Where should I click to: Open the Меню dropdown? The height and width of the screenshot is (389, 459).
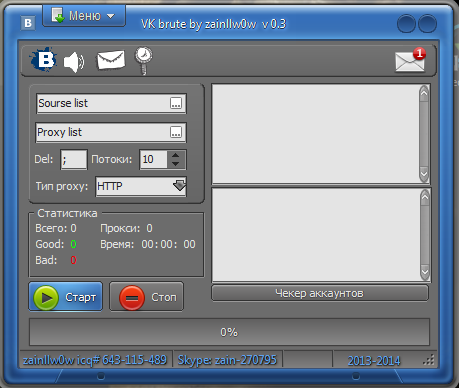(84, 16)
